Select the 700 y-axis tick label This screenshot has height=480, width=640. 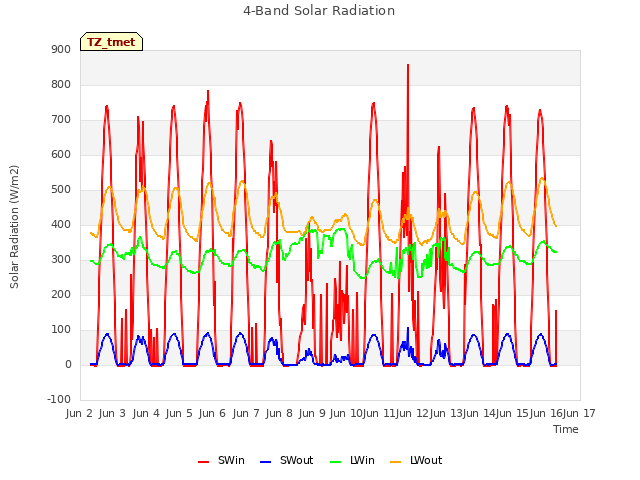click(61, 120)
